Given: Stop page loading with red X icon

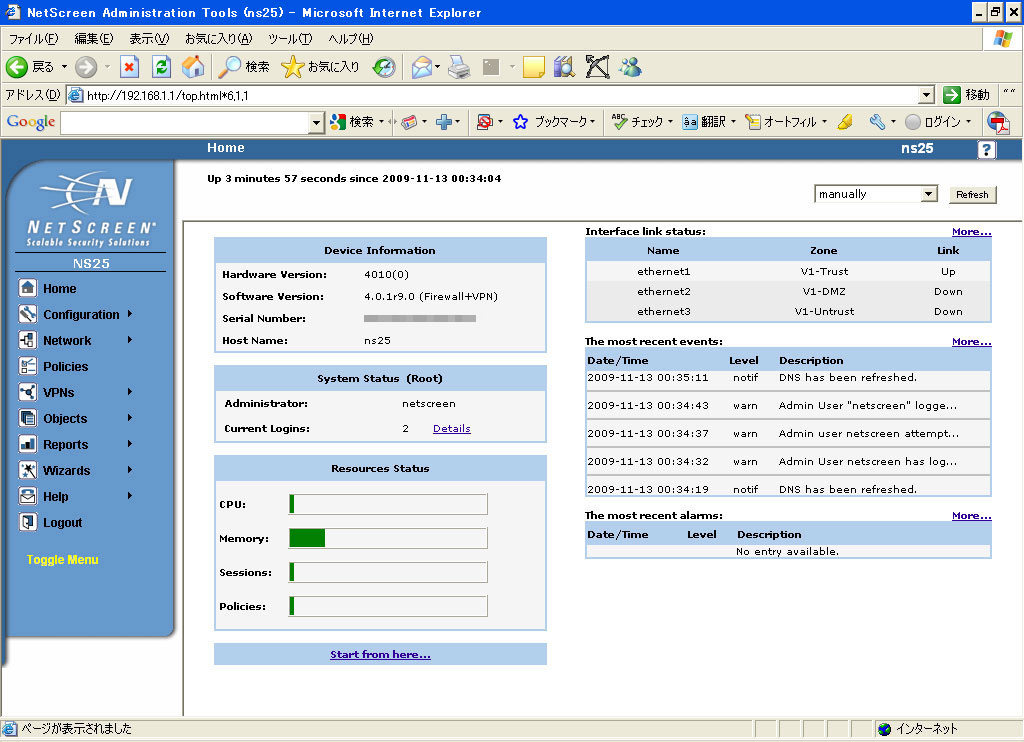Looking at the screenshot, I should click(129, 67).
